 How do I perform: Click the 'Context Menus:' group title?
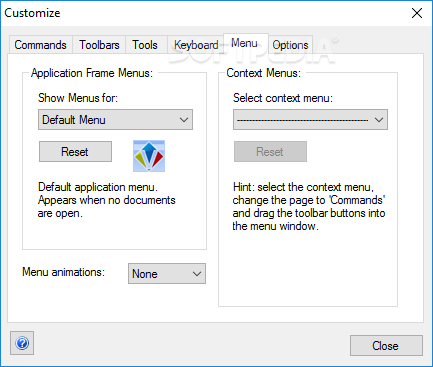(x=263, y=73)
